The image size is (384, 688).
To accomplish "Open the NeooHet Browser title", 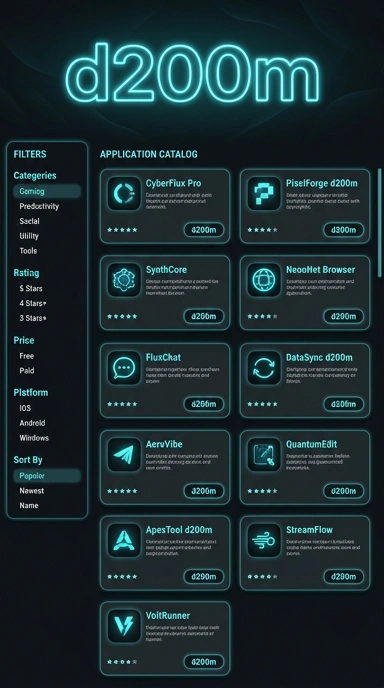I will [320, 269].
